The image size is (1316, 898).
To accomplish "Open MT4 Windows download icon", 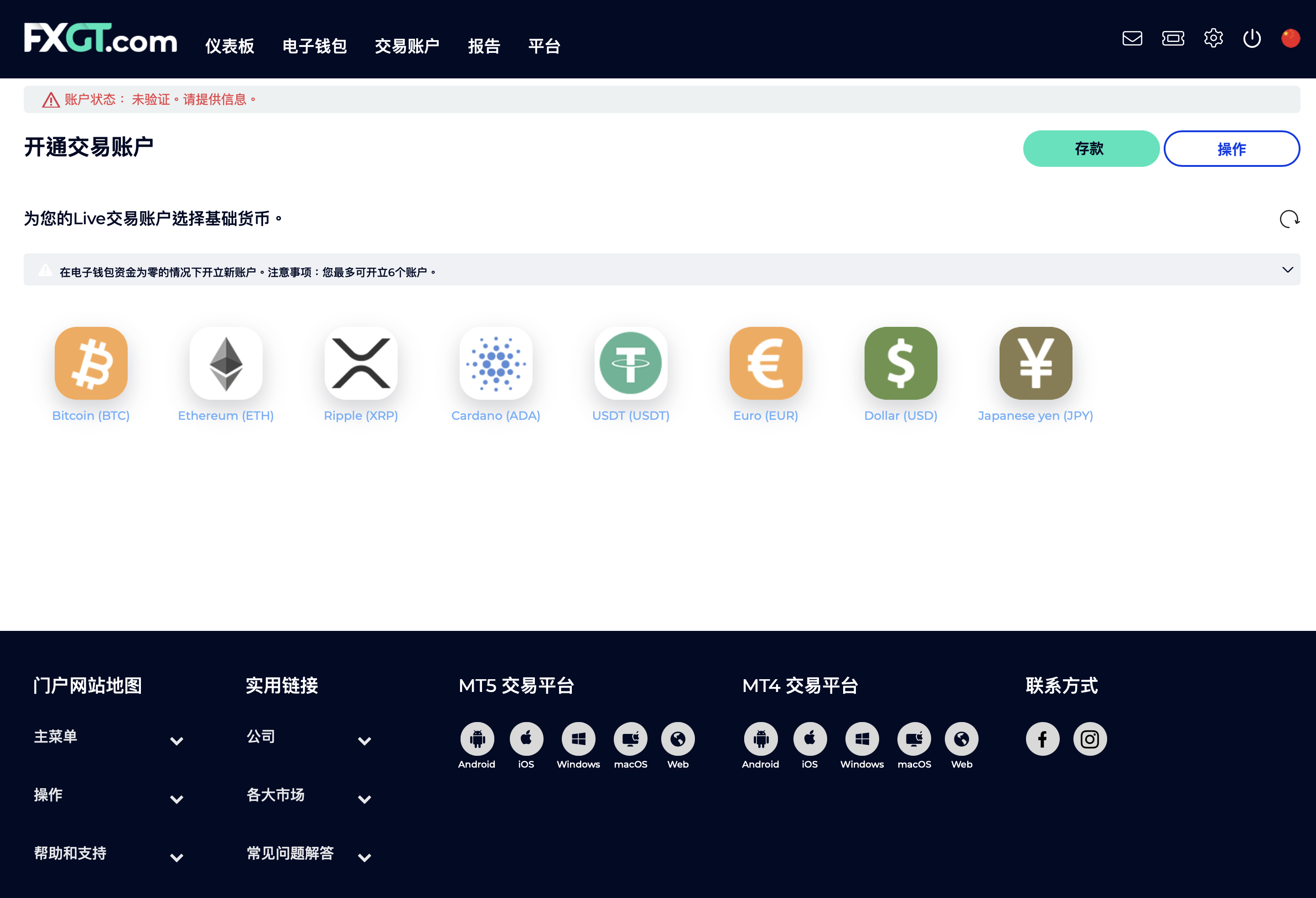I will pyautogui.click(x=862, y=739).
